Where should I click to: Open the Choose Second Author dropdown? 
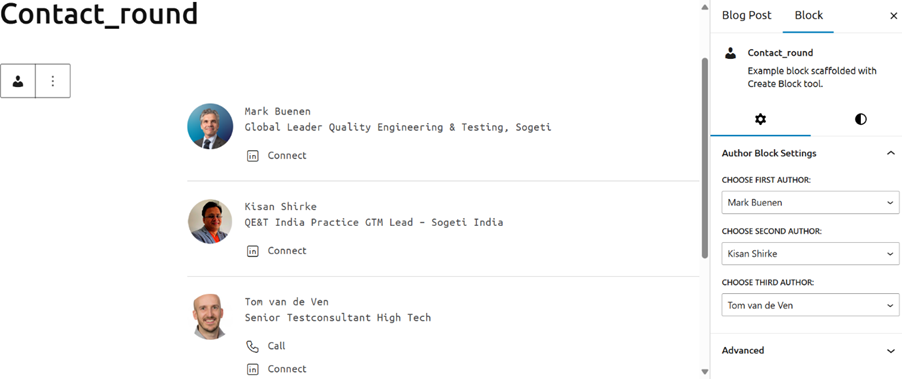pos(810,254)
